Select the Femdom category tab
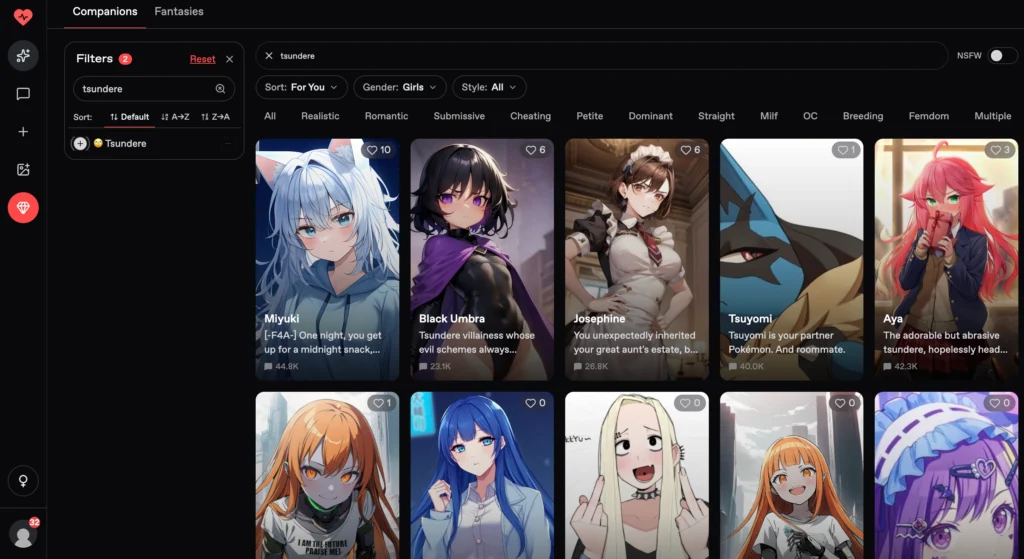Screen dimensions: 1024x559 [929, 116]
